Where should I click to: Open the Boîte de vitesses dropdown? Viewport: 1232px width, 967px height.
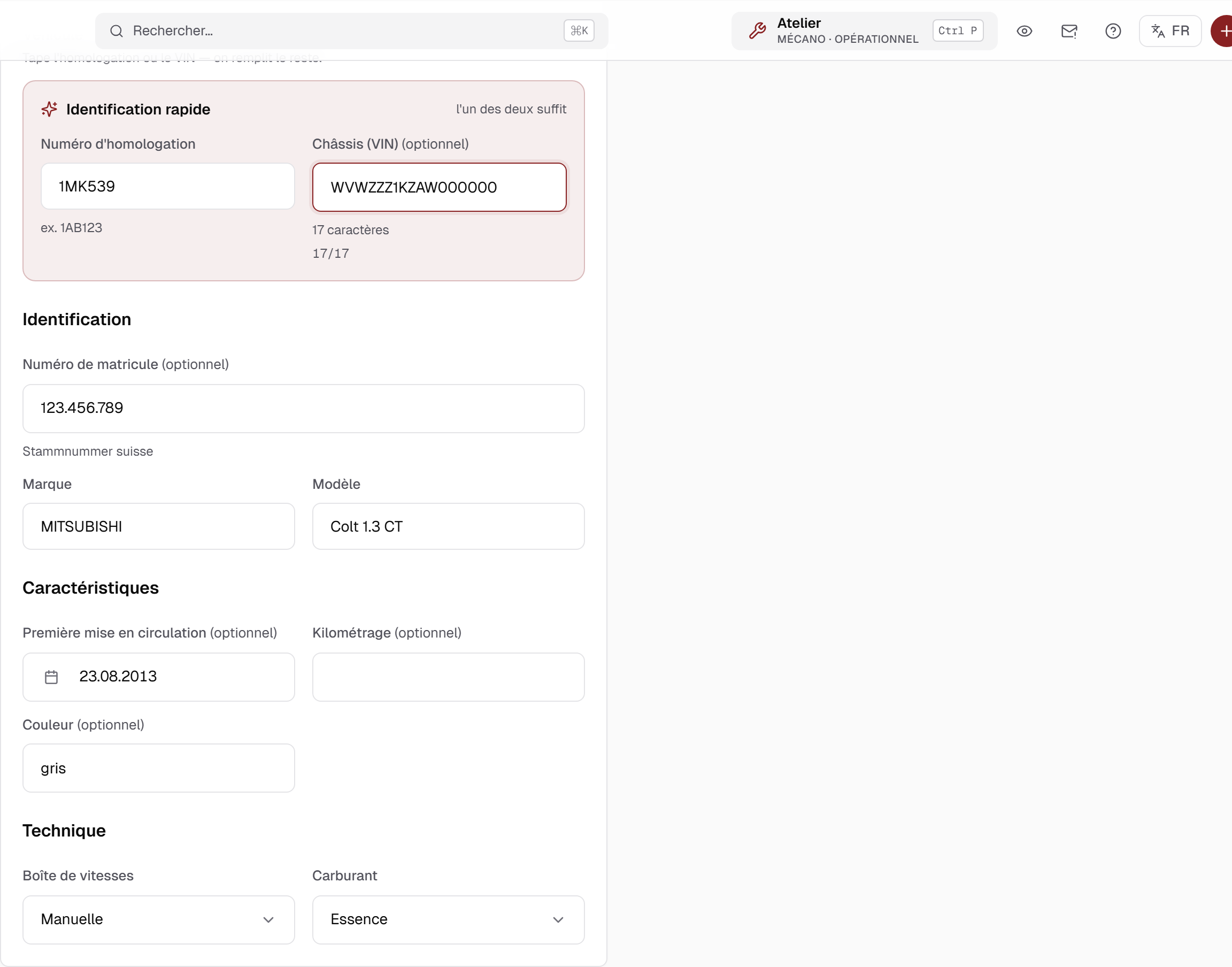158,920
